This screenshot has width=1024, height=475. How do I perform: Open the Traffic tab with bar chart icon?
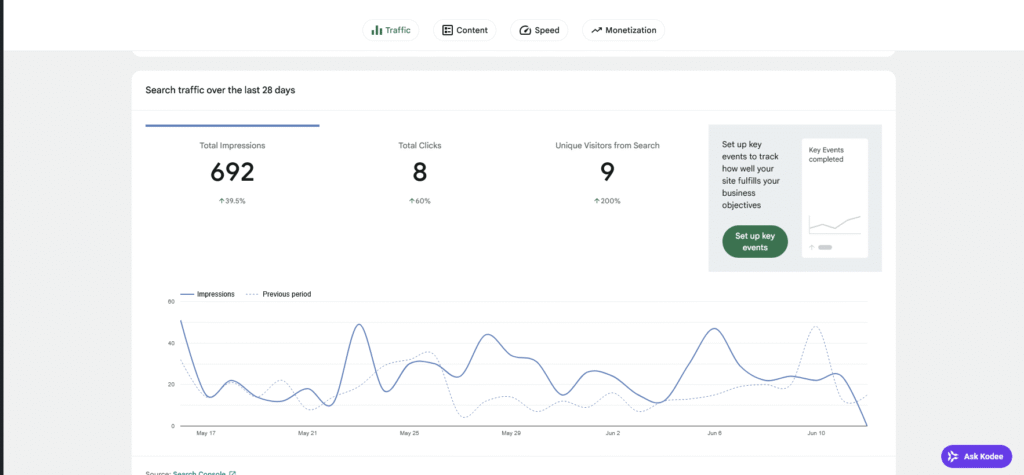click(391, 30)
